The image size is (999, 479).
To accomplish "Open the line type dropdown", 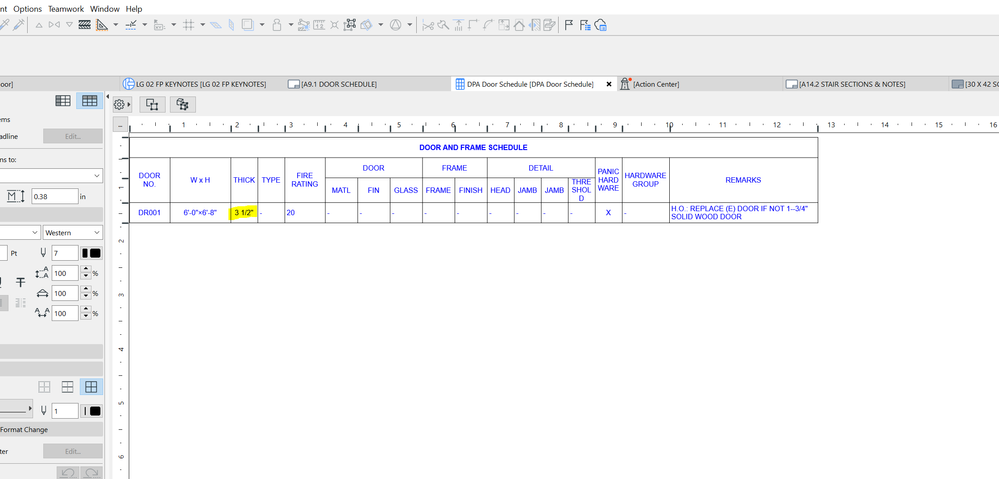I will coord(17,410).
